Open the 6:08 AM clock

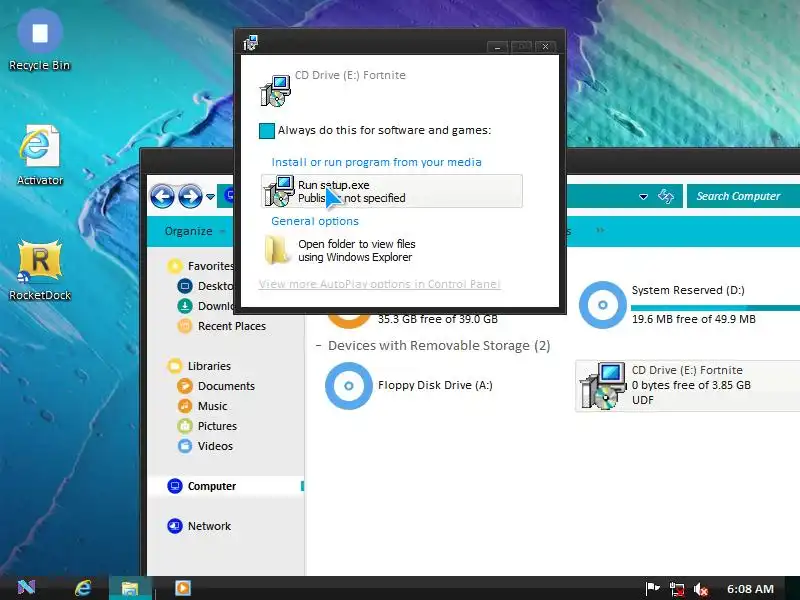[750, 589]
